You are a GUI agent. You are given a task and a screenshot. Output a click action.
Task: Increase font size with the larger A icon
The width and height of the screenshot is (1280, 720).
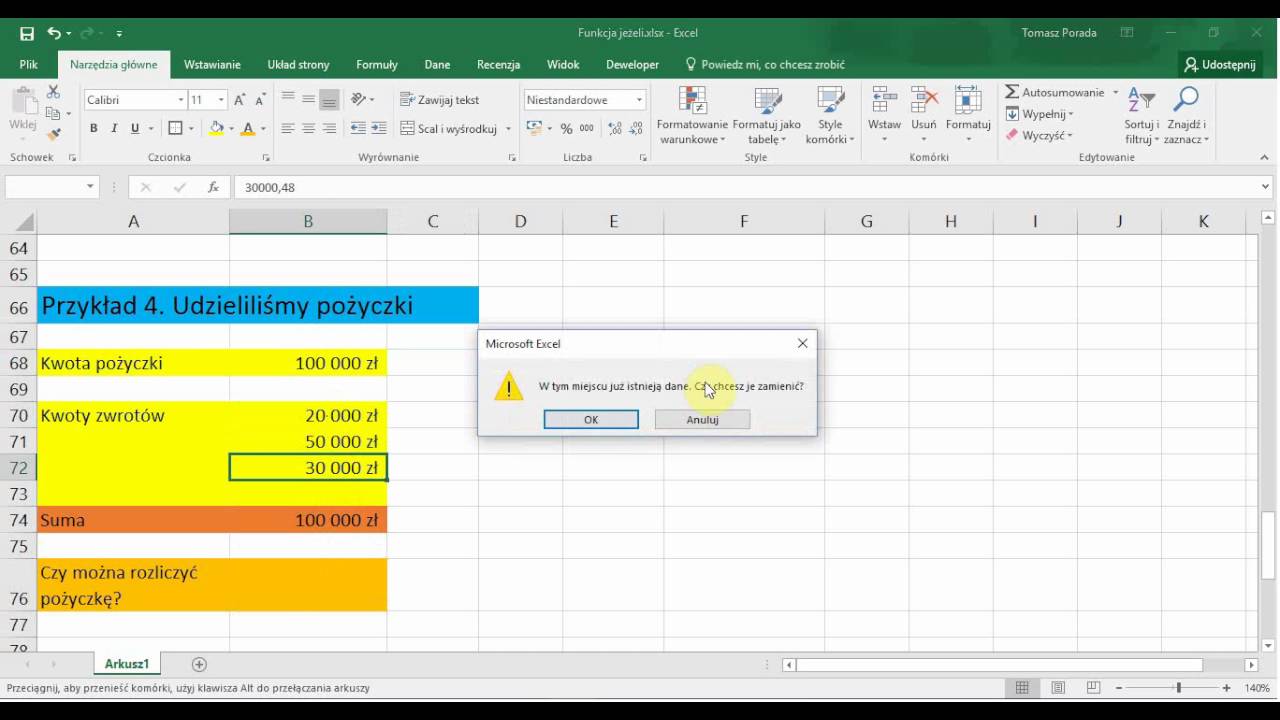coord(240,100)
